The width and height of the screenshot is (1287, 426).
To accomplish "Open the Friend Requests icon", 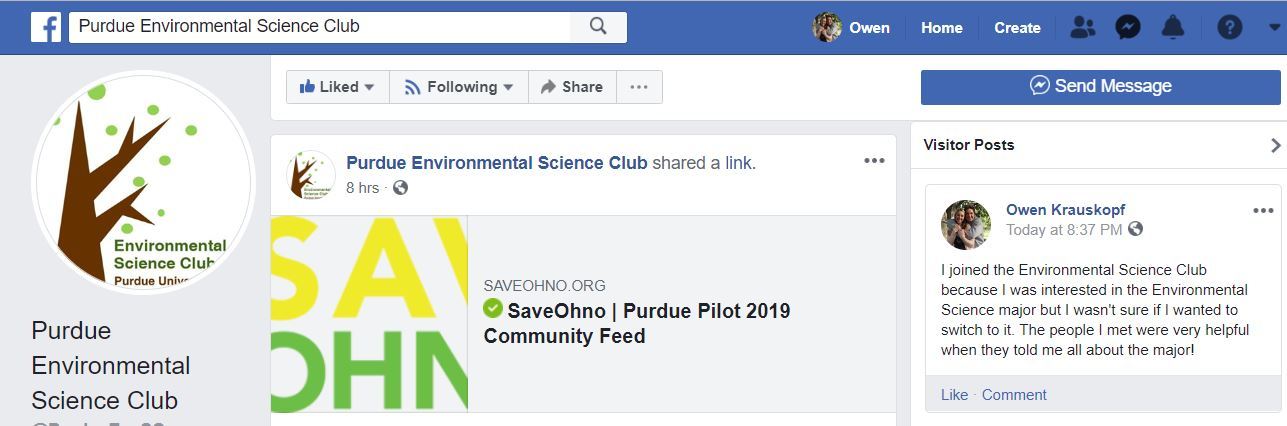I will point(1082,27).
